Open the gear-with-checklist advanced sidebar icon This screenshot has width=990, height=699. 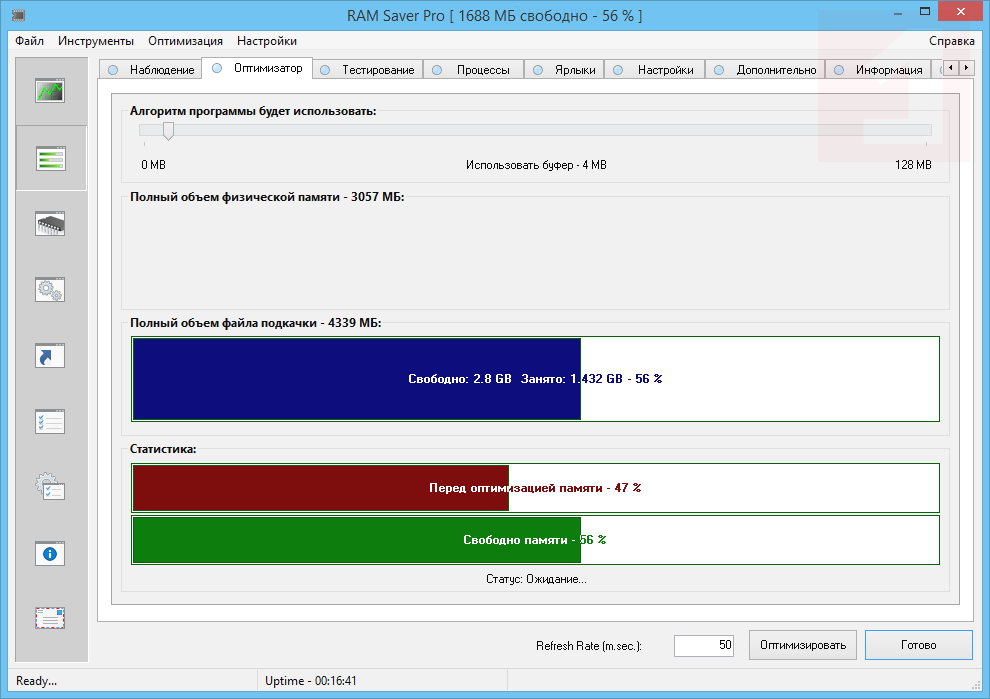click(x=50, y=487)
